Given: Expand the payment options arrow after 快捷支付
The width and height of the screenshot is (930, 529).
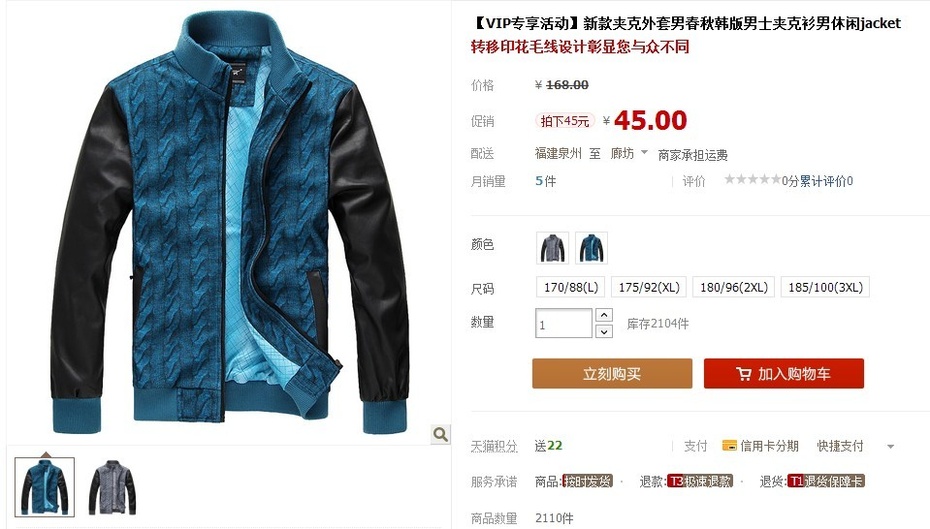Looking at the screenshot, I should coord(890,446).
